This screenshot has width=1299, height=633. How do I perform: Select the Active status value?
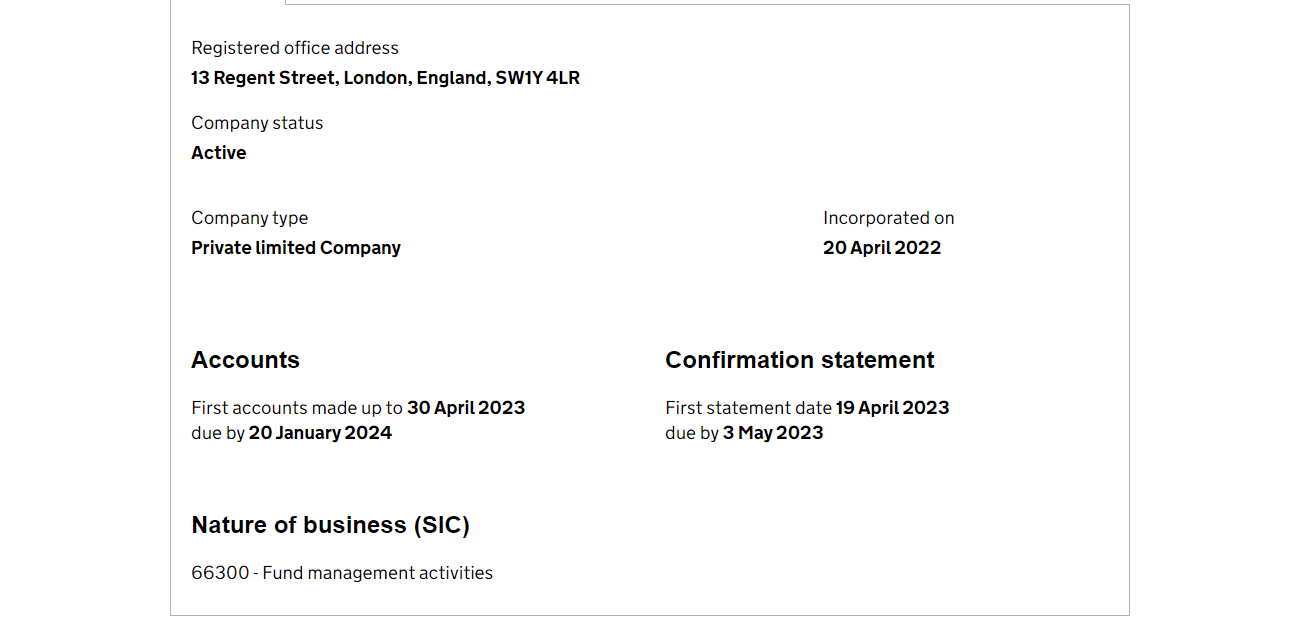click(x=219, y=153)
